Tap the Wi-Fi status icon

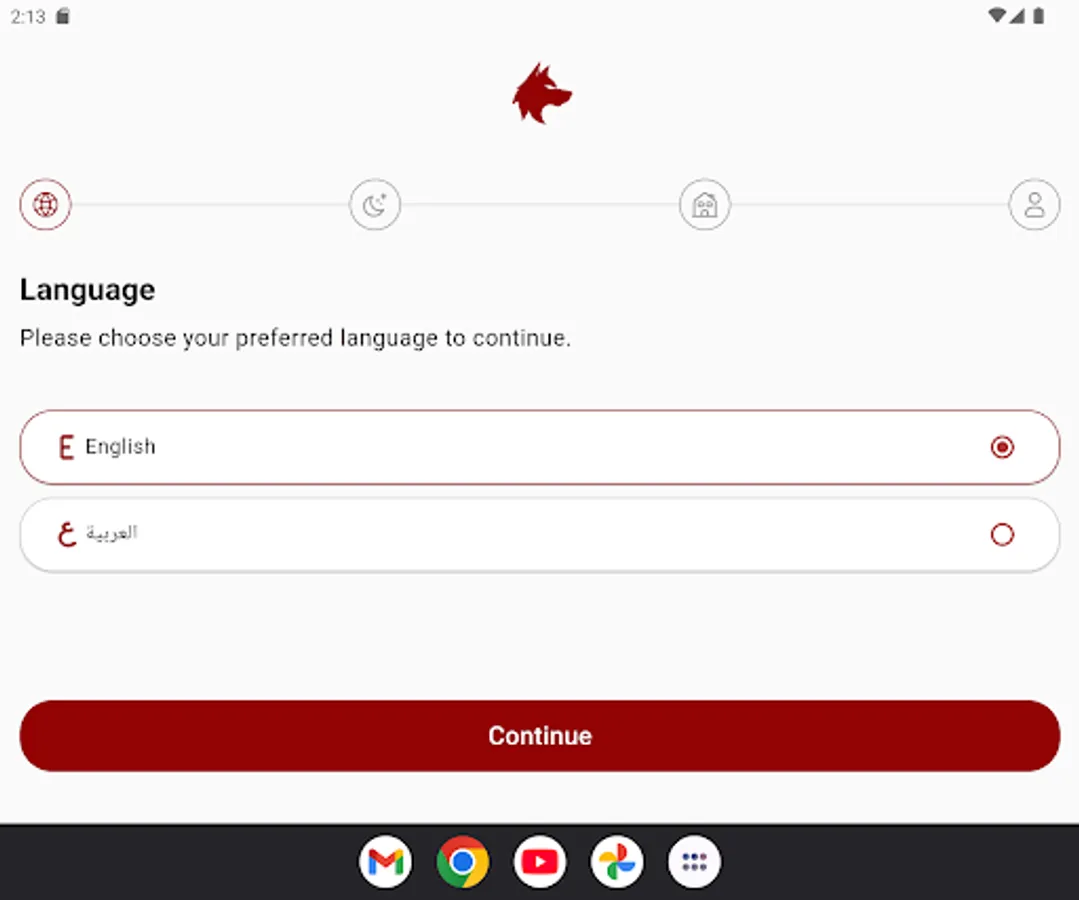pyautogui.click(x=996, y=16)
